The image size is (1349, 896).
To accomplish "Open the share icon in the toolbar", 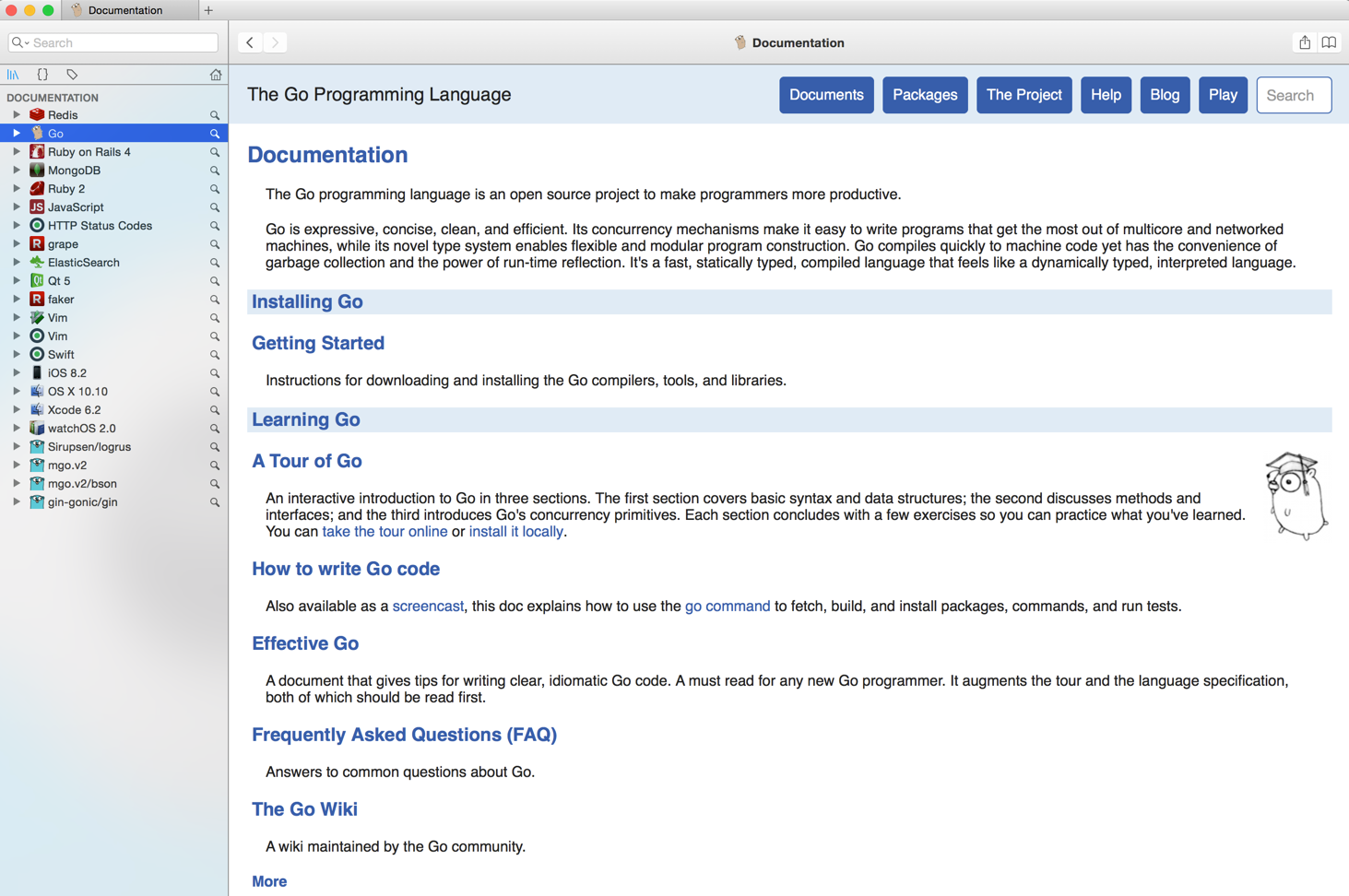I will 1305,42.
